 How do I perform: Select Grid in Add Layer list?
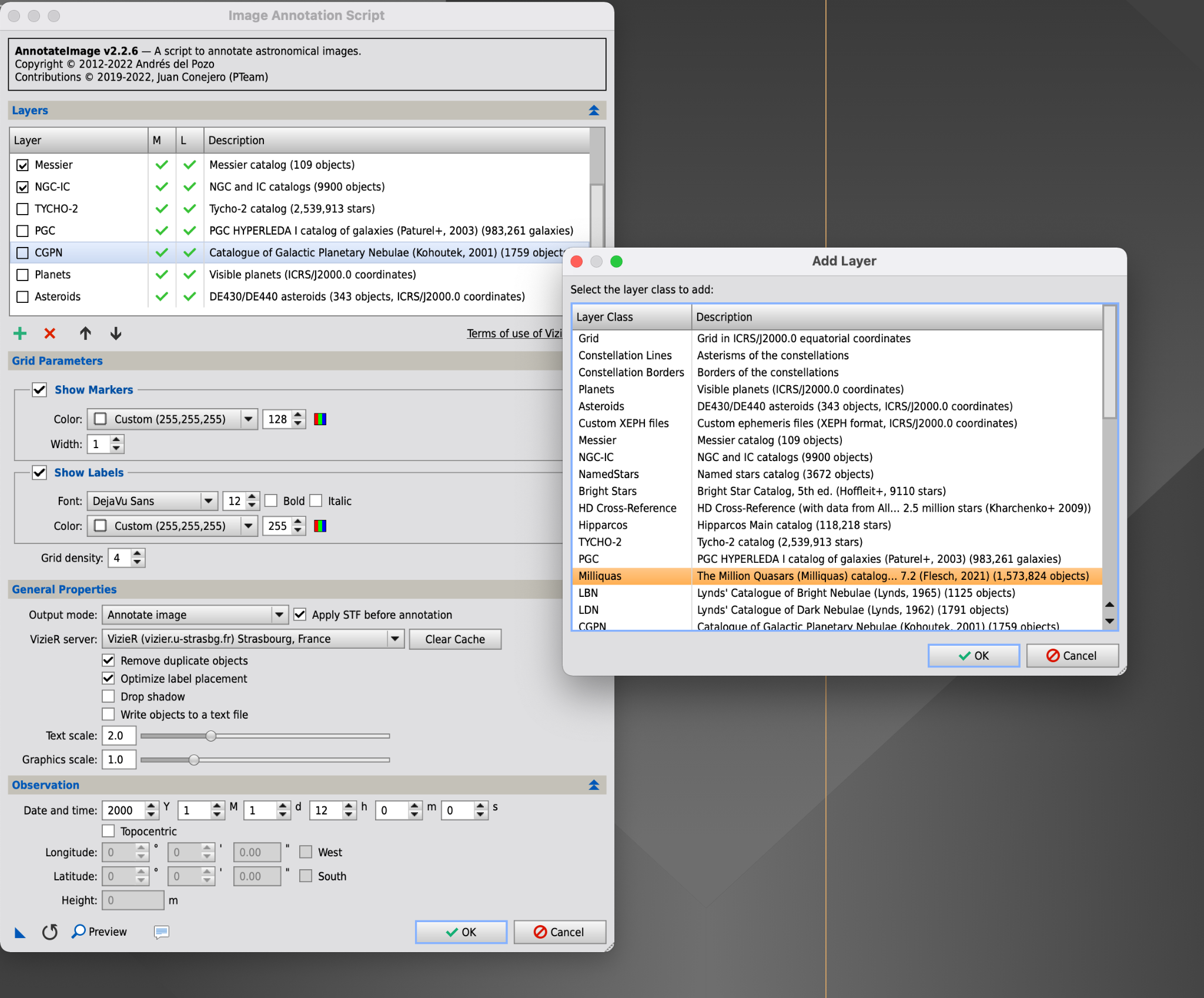coord(837,338)
